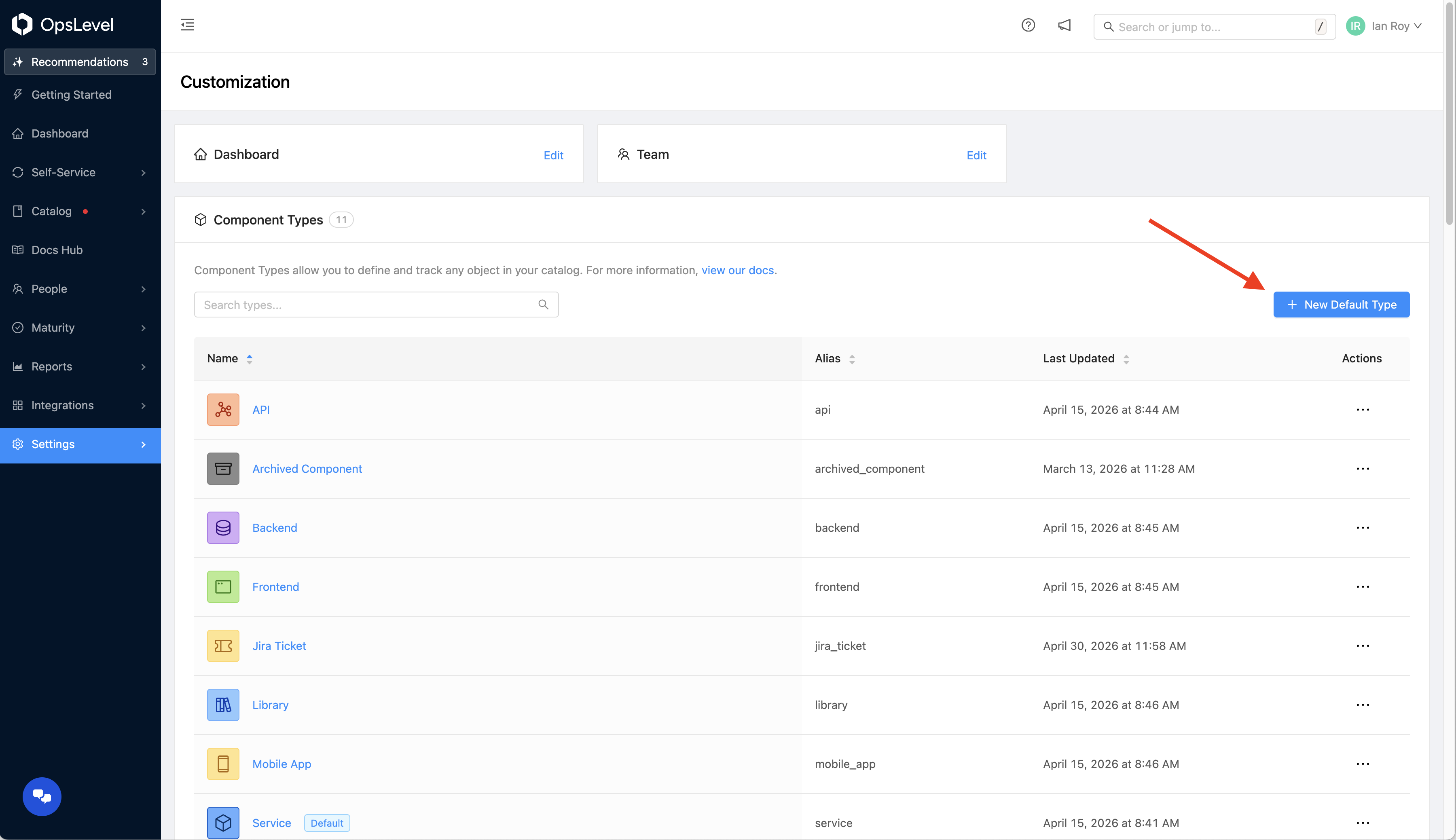Open the help question mark icon

pyautogui.click(x=1028, y=25)
